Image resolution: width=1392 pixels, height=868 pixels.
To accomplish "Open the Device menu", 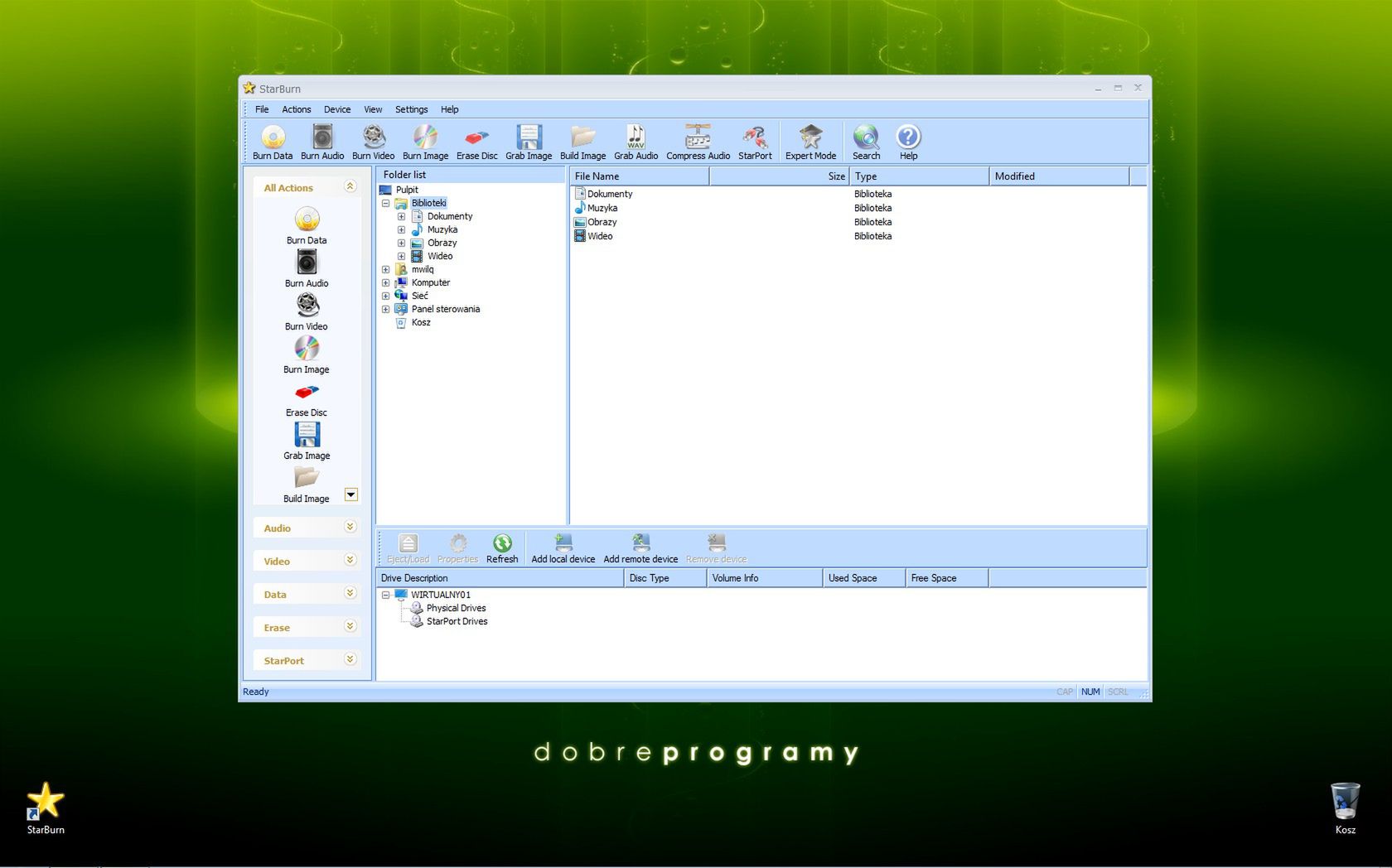I will tap(337, 109).
